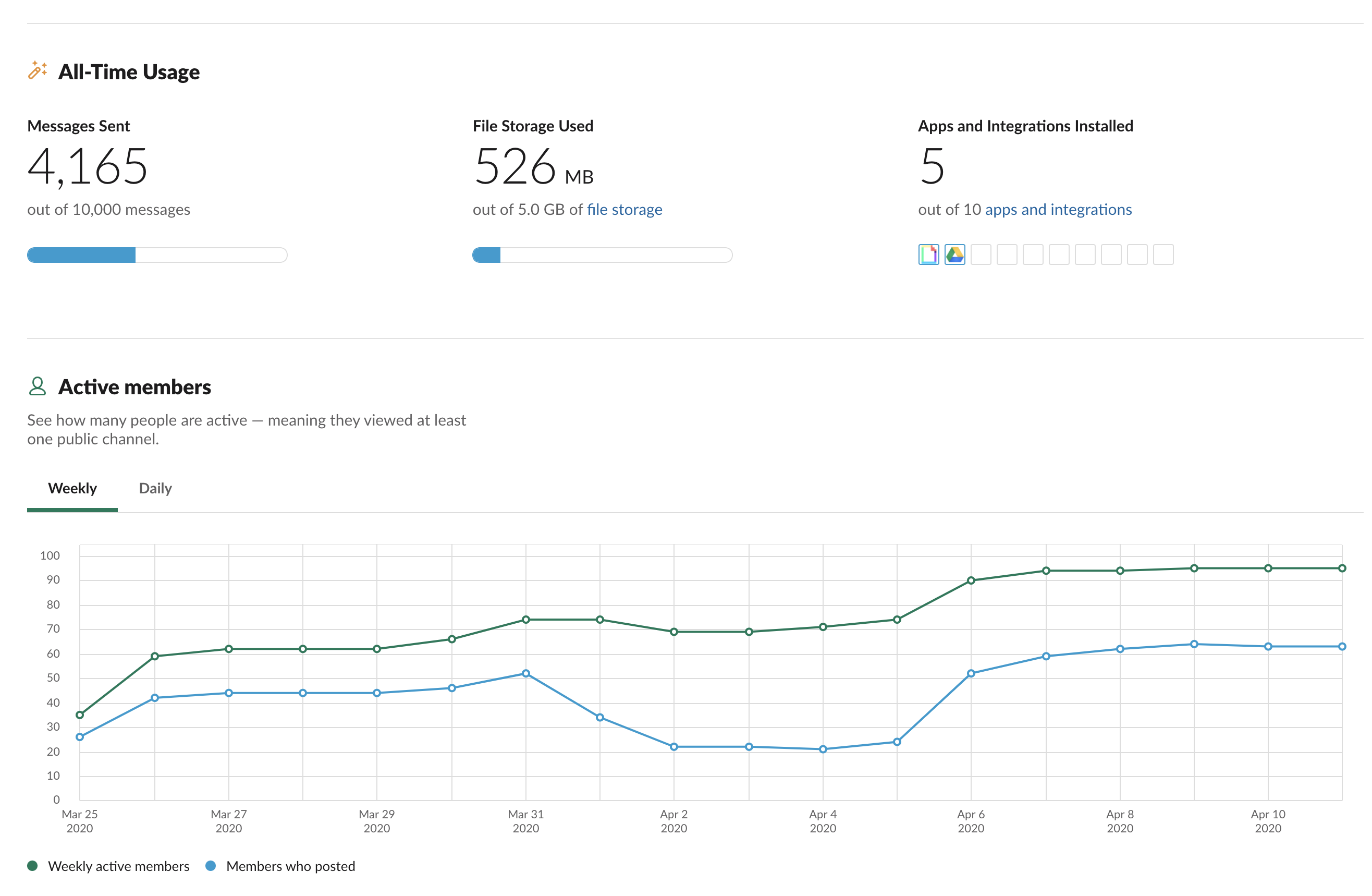Viewport: 1372px width, 896px height.
Task: Click the Apr 6 2020 axis label
Action: click(971, 821)
